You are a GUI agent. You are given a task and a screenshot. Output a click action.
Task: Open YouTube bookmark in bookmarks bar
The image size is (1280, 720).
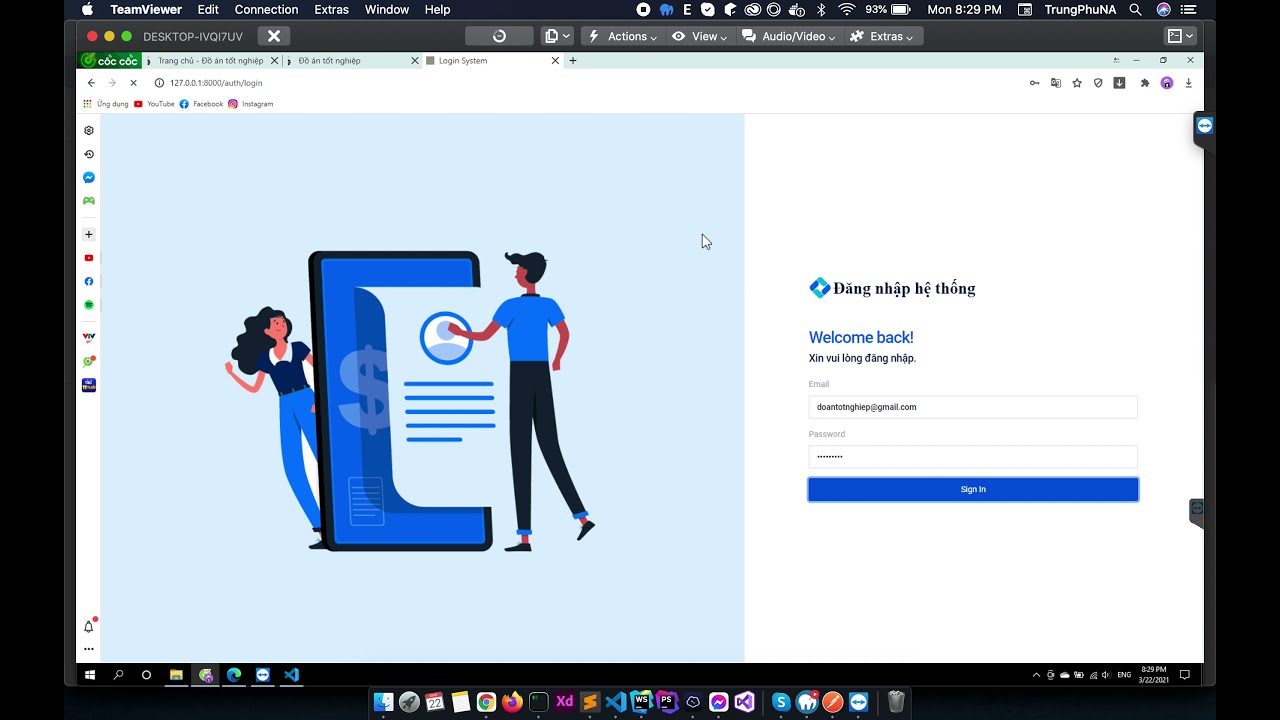(154, 104)
